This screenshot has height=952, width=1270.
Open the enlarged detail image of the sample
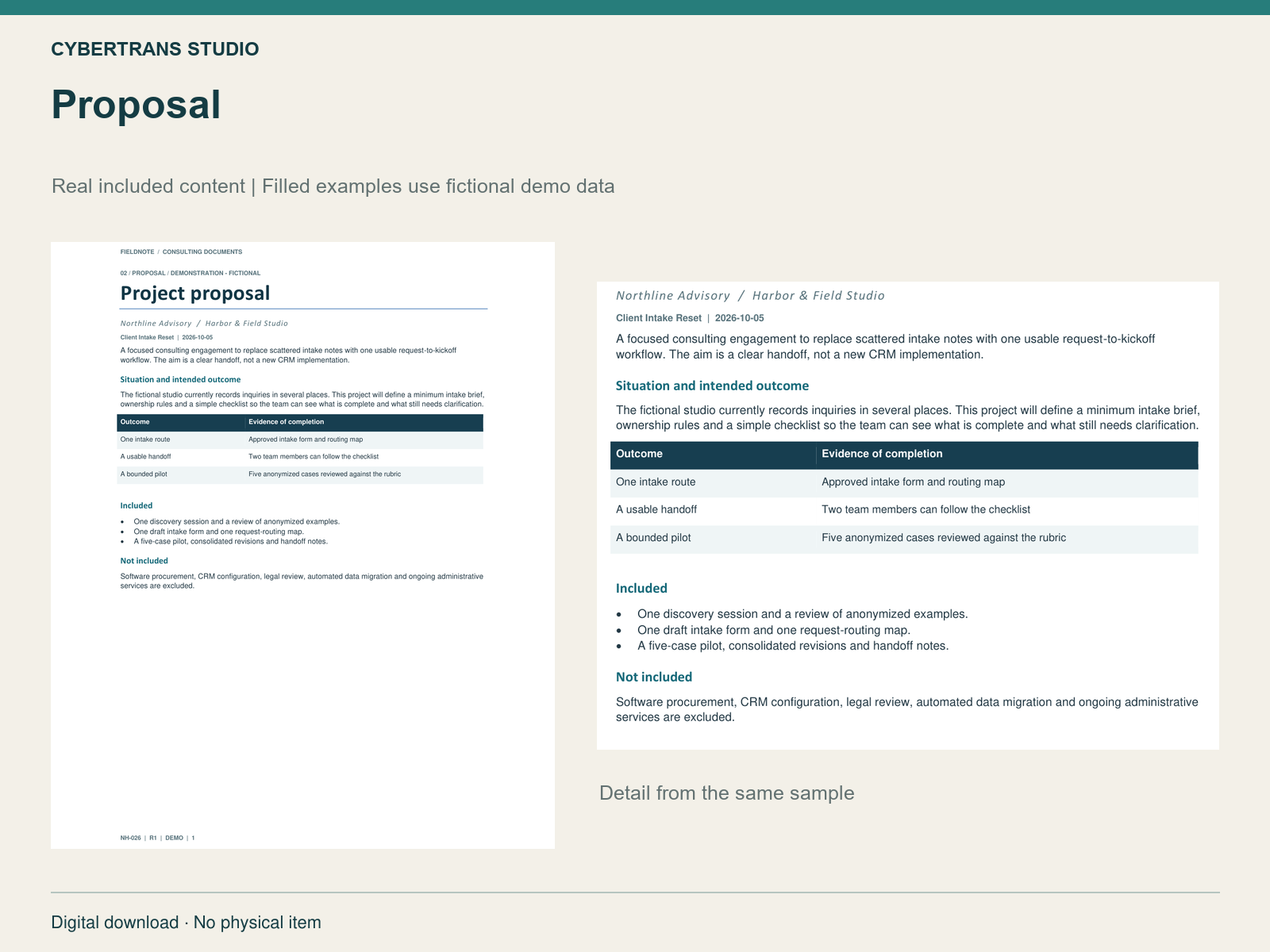(908, 516)
